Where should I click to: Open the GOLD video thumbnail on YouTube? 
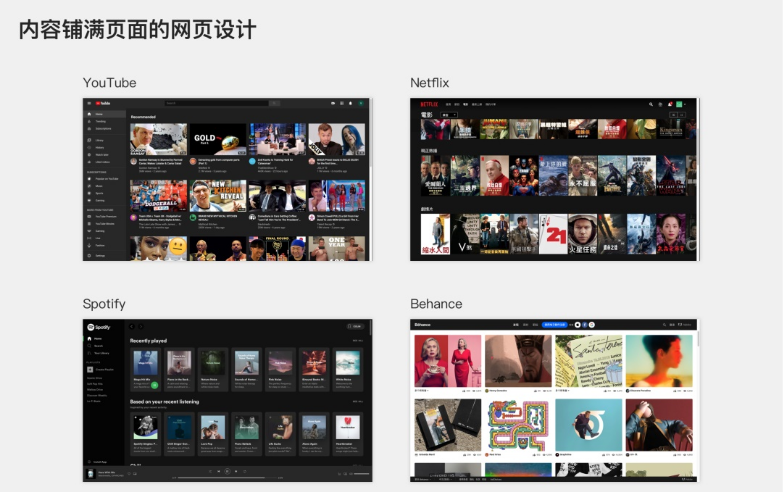(x=218, y=139)
